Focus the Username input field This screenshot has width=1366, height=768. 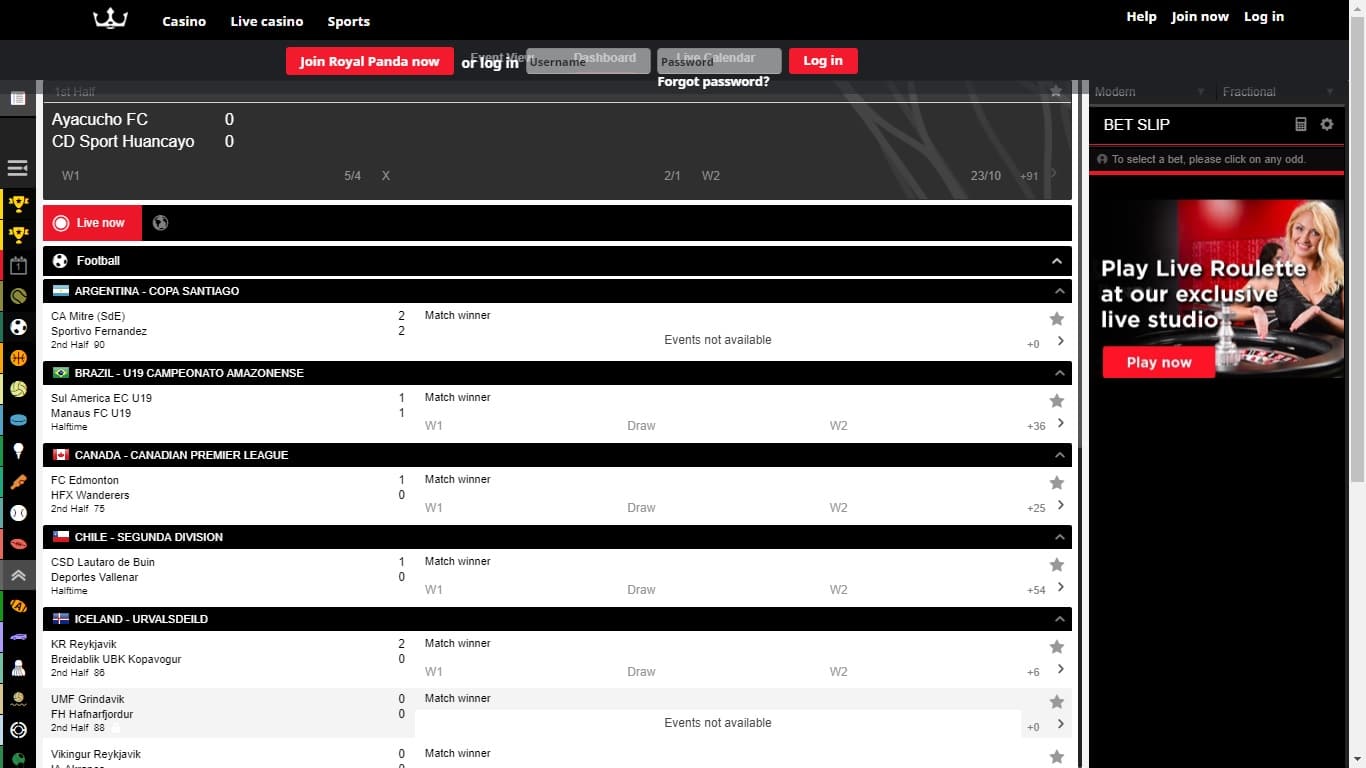tap(588, 61)
